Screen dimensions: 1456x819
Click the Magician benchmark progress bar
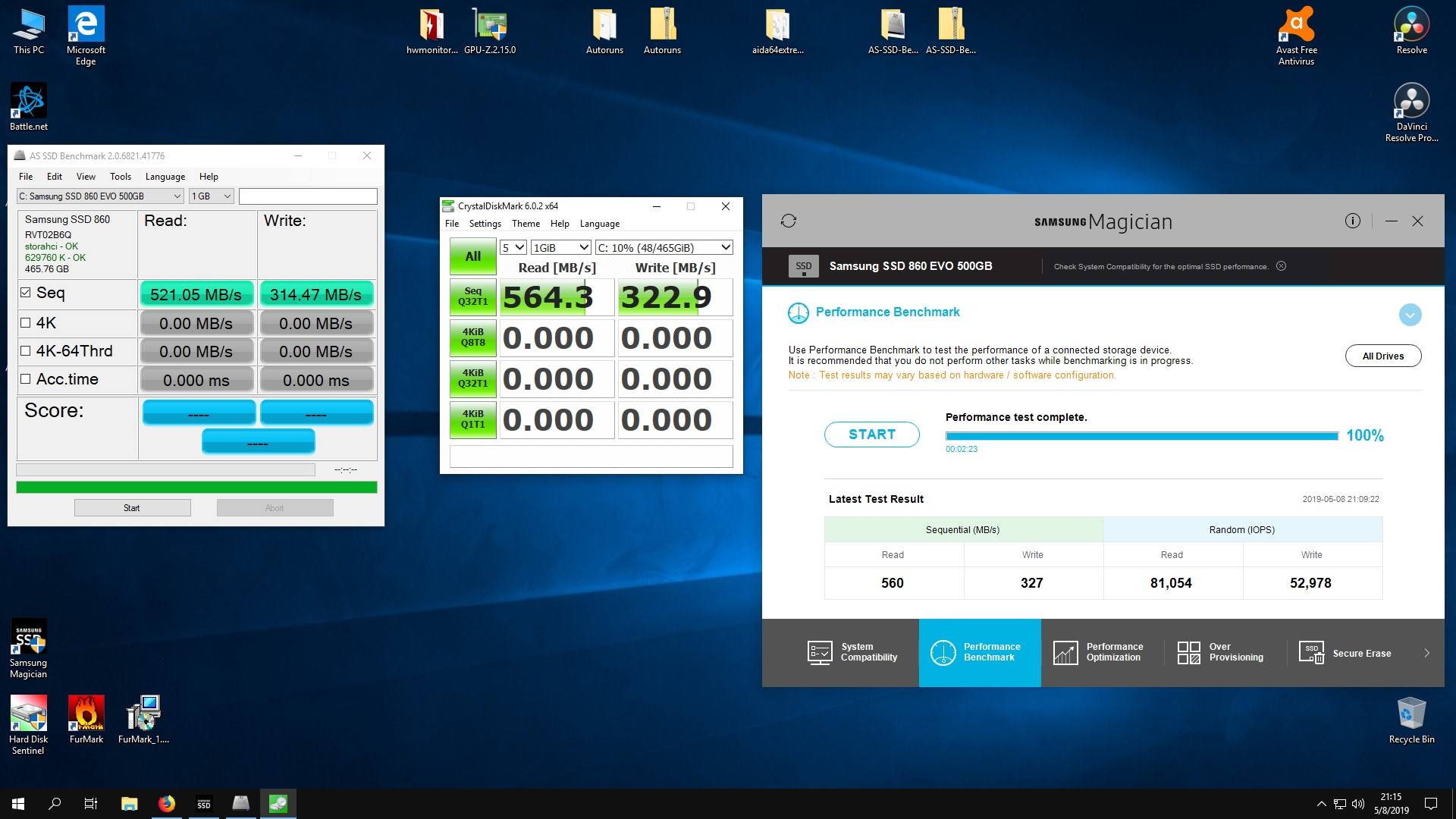click(1141, 436)
